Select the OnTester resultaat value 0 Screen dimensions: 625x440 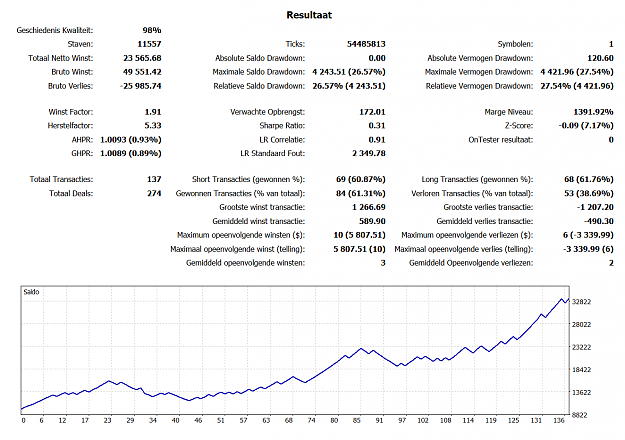(611, 140)
